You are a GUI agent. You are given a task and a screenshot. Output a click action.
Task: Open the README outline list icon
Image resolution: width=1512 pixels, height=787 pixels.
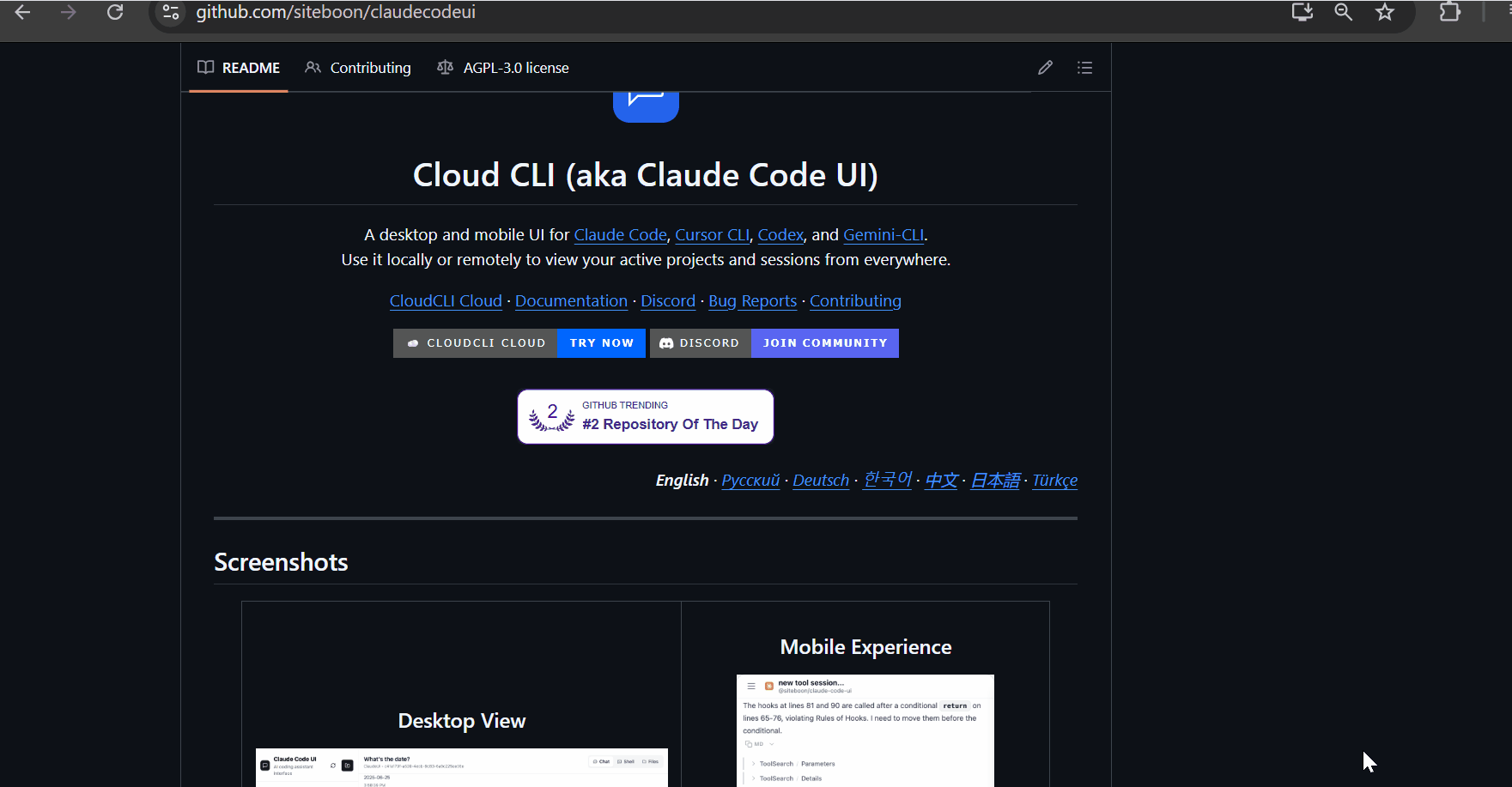pyautogui.click(x=1085, y=68)
